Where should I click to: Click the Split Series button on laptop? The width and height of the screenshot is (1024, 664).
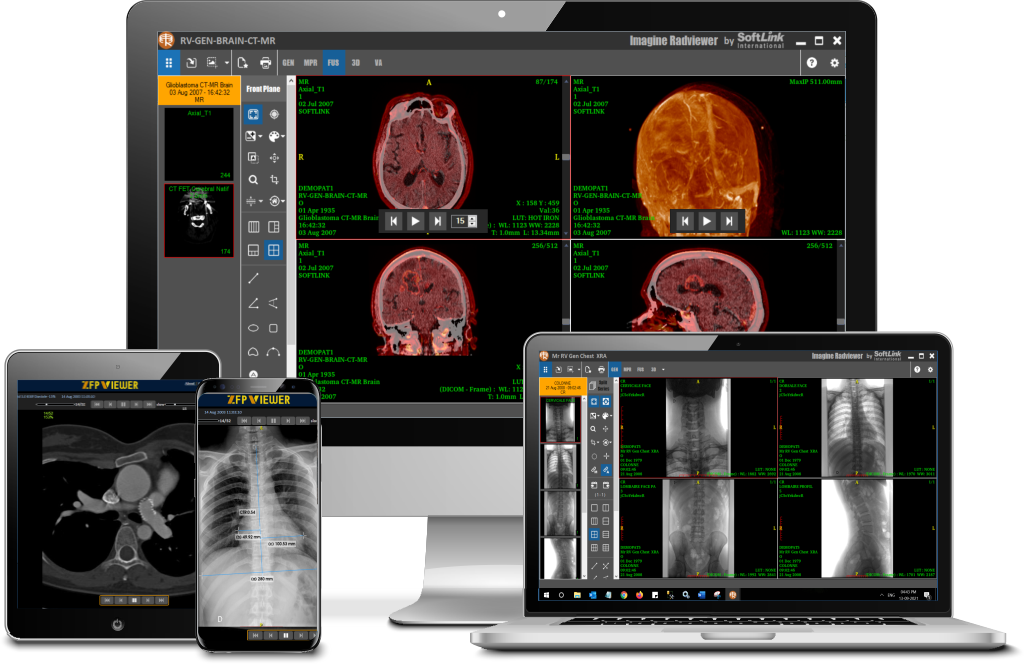click(602, 385)
